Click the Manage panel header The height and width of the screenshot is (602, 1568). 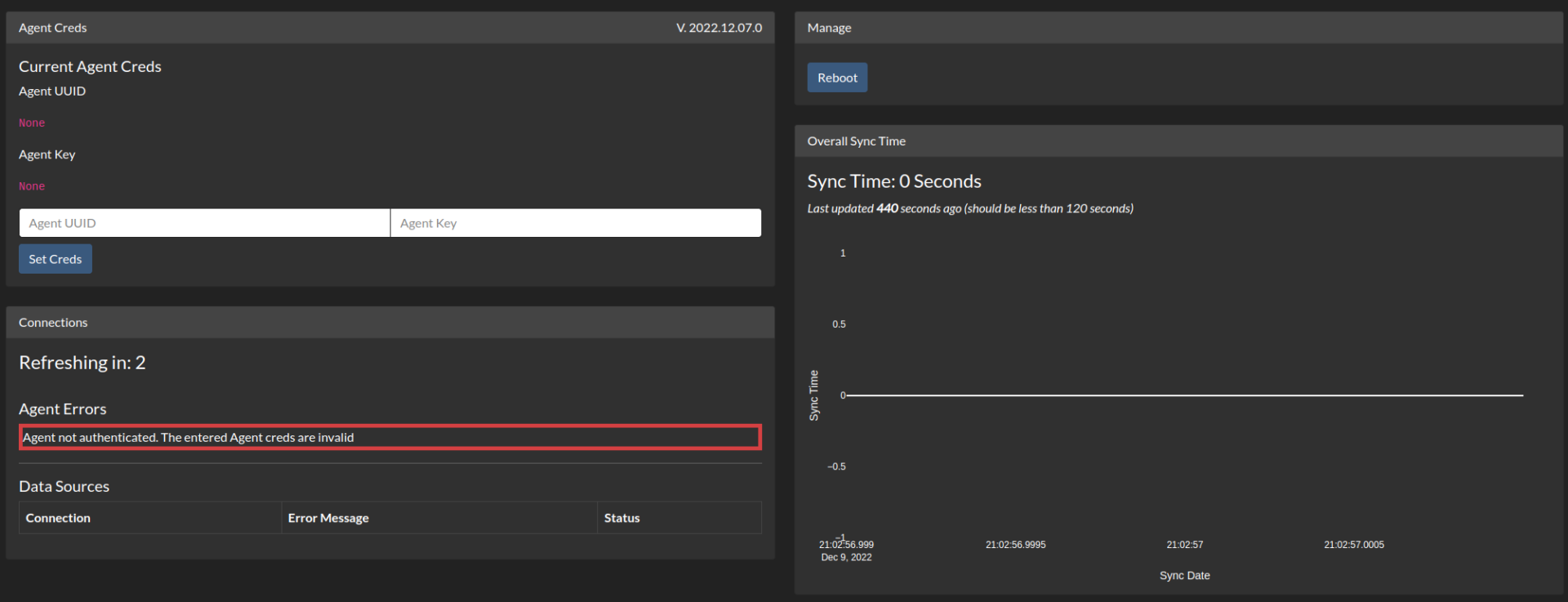829,28
